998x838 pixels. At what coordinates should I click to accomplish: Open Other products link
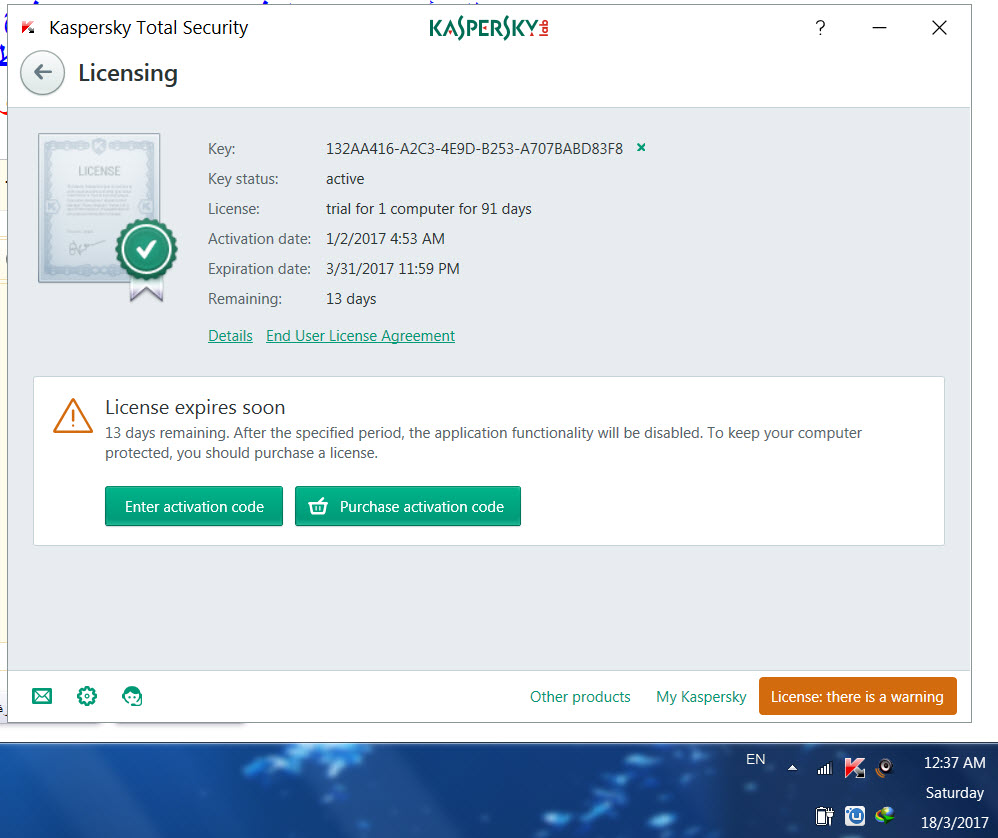pyautogui.click(x=580, y=697)
